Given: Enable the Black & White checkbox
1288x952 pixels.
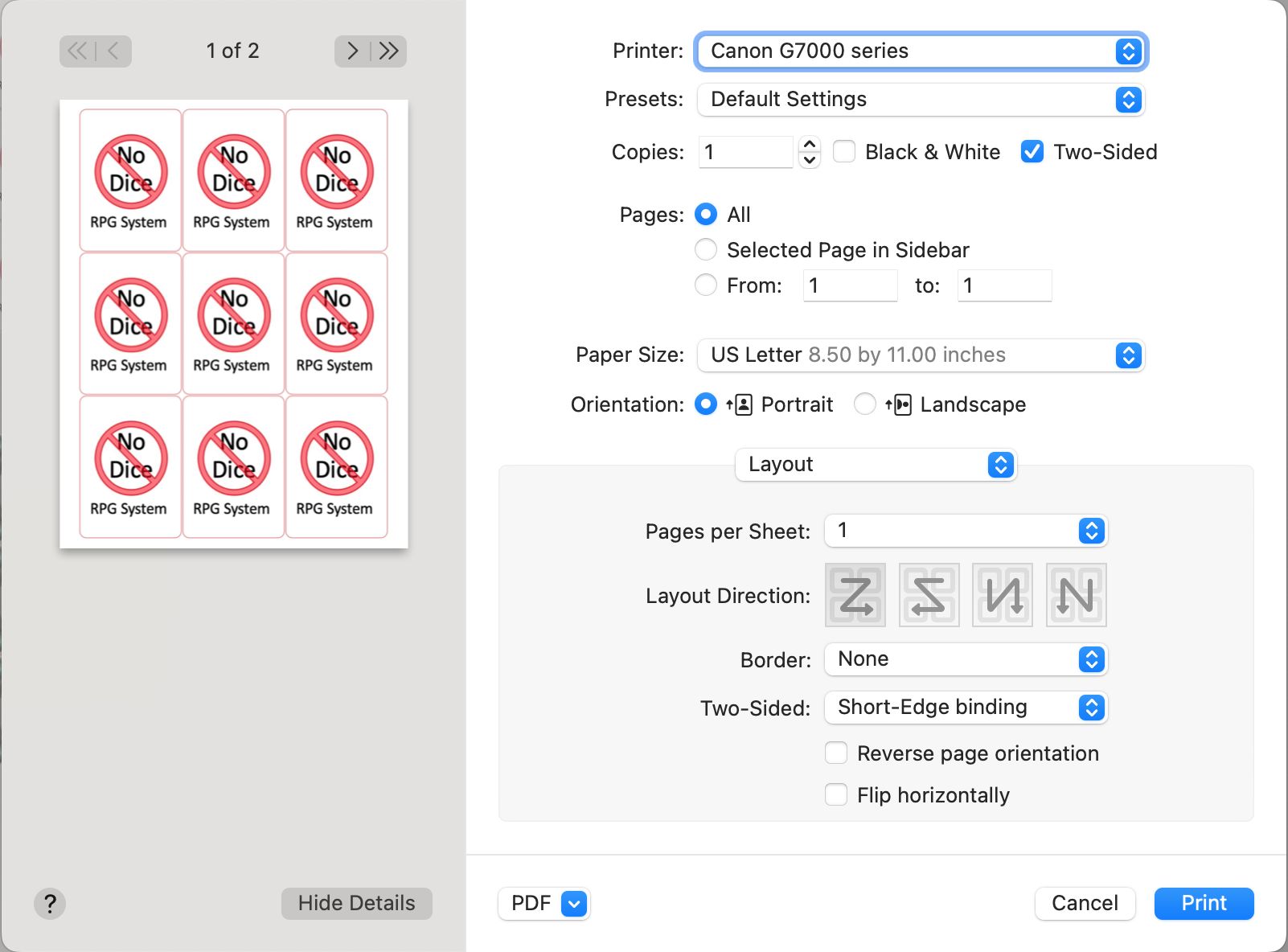Looking at the screenshot, I should [x=844, y=152].
